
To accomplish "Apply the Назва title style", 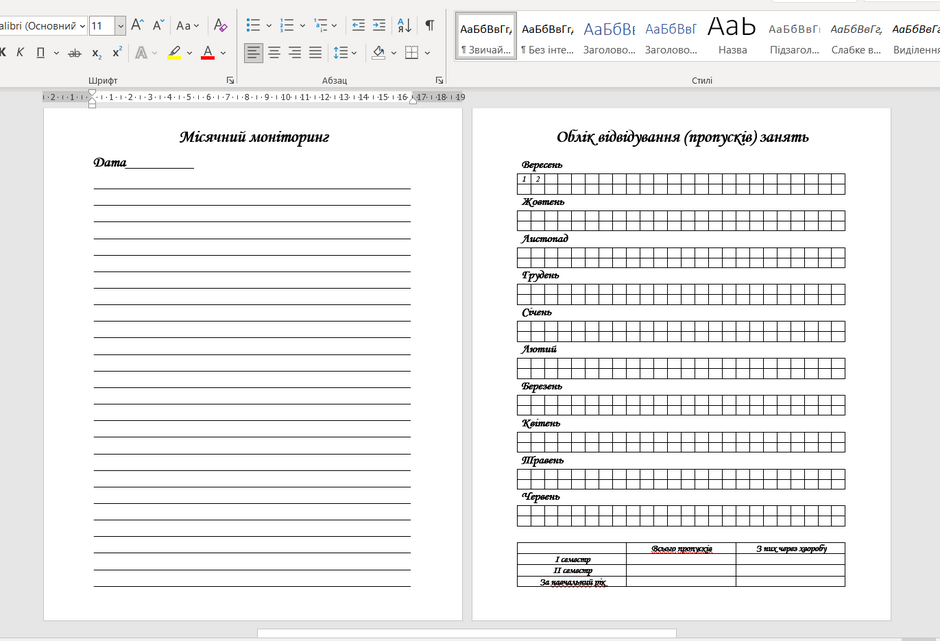I will pos(732,37).
